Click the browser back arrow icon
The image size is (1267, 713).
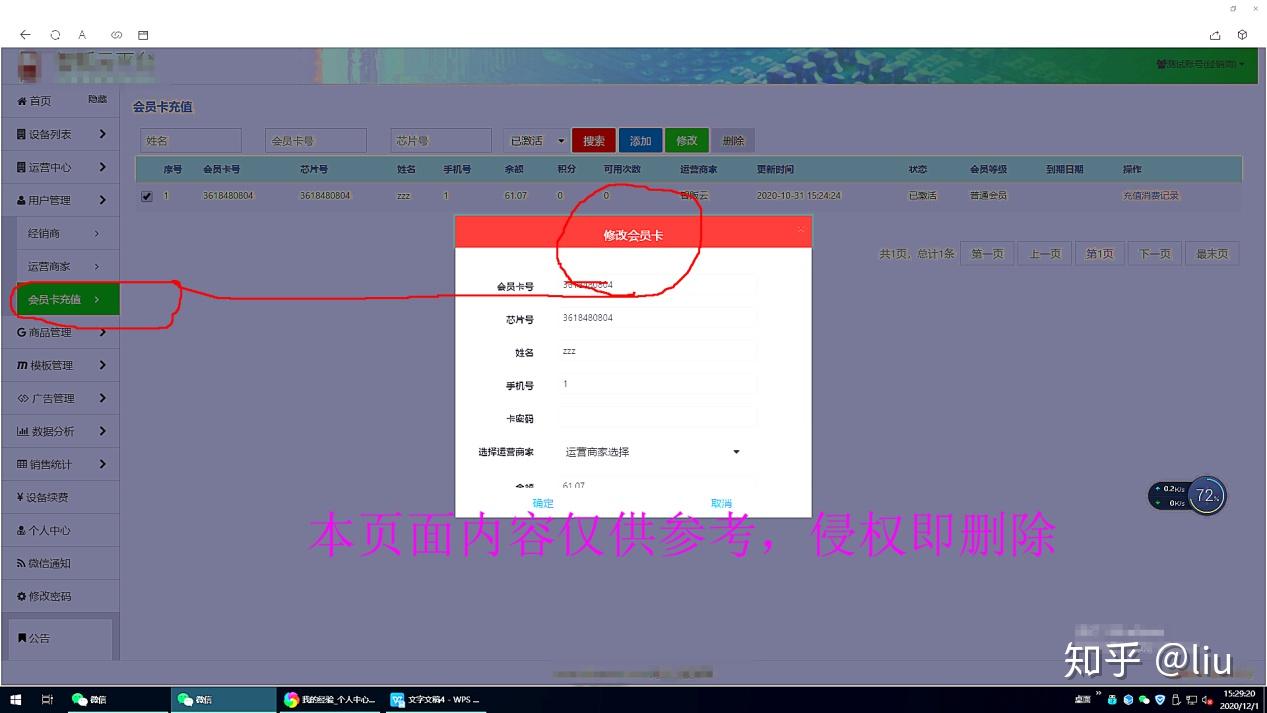25,35
